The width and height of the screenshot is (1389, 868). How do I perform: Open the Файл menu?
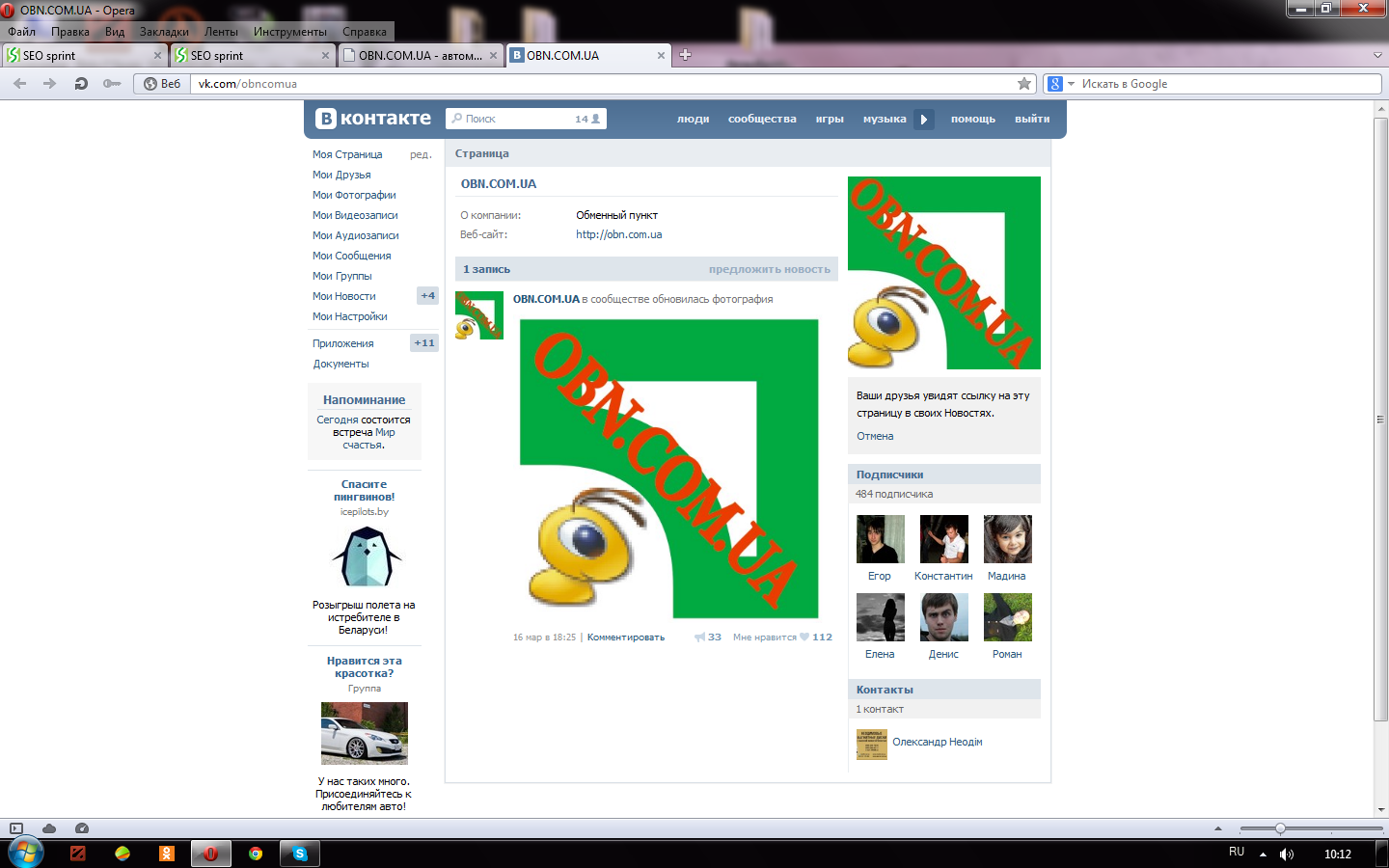coord(21,32)
